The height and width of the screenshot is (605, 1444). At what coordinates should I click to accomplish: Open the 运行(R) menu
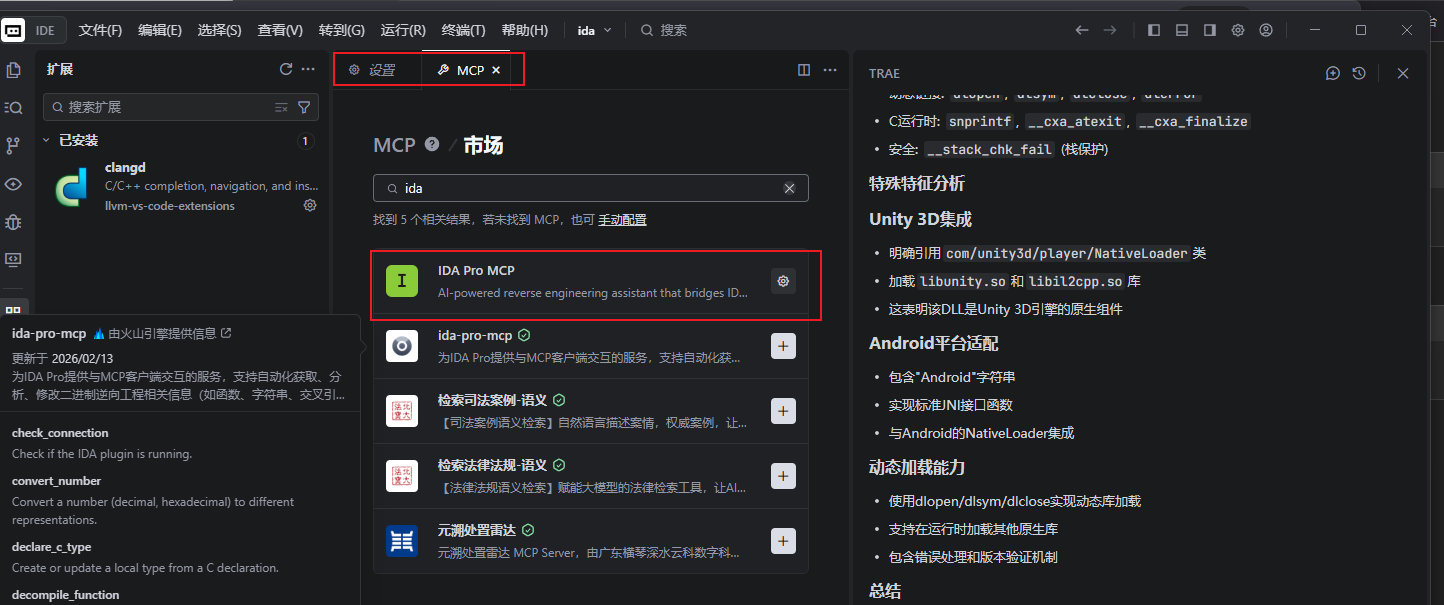point(403,30)
